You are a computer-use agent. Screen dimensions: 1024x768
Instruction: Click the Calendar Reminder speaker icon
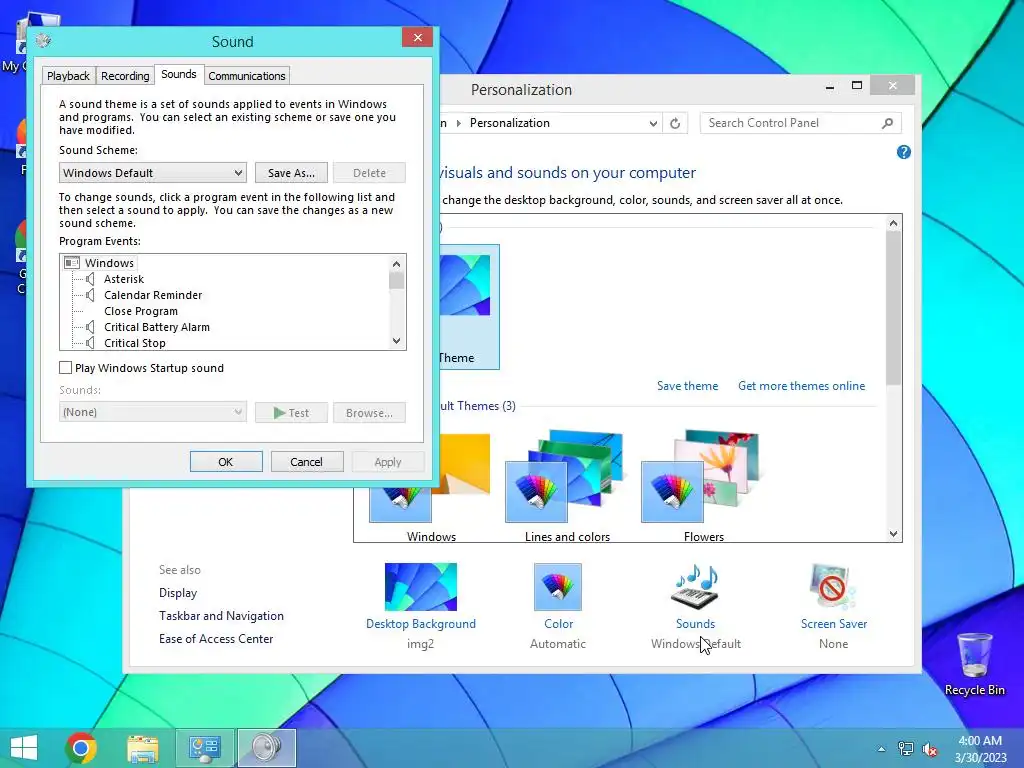[90, 295]
